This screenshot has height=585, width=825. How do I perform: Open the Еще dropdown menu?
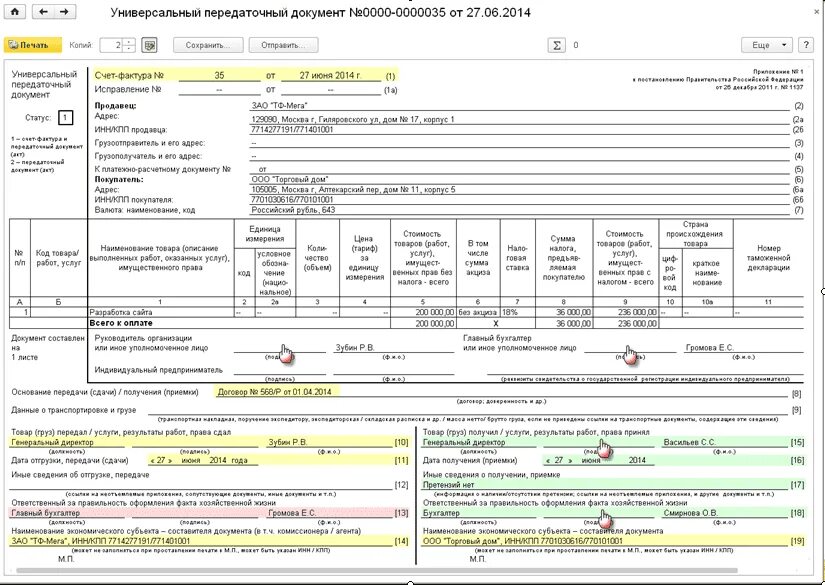(x=767, y=45)
